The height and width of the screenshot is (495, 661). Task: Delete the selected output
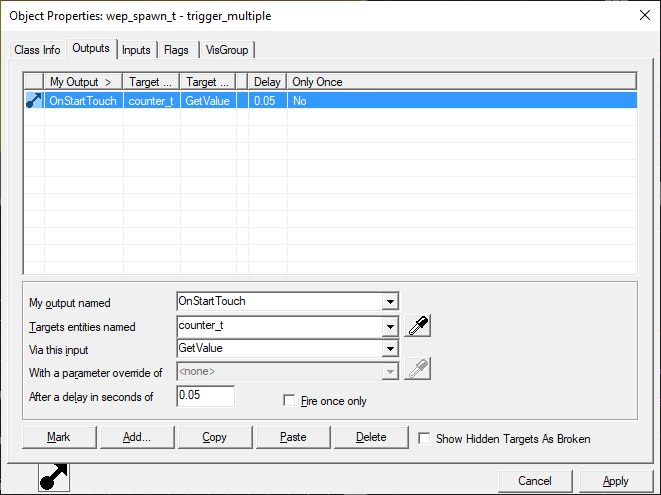click(x=371, y=437)
